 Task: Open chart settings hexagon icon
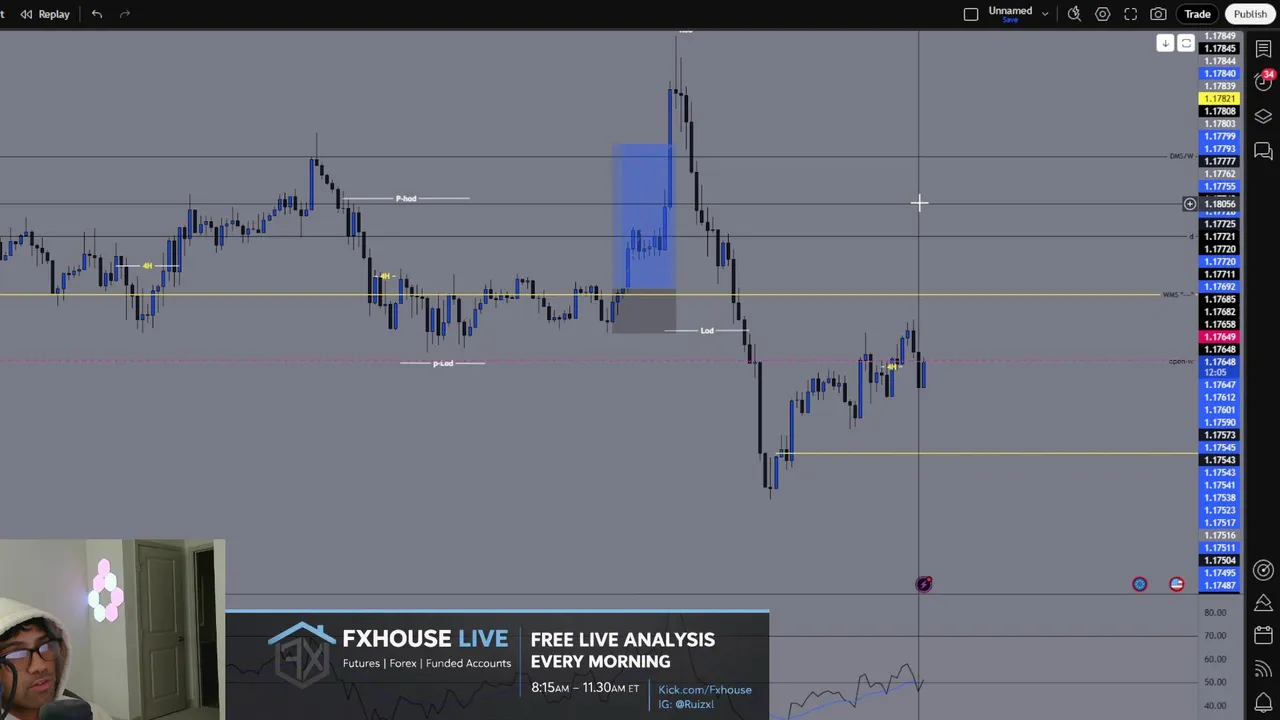1102,14
